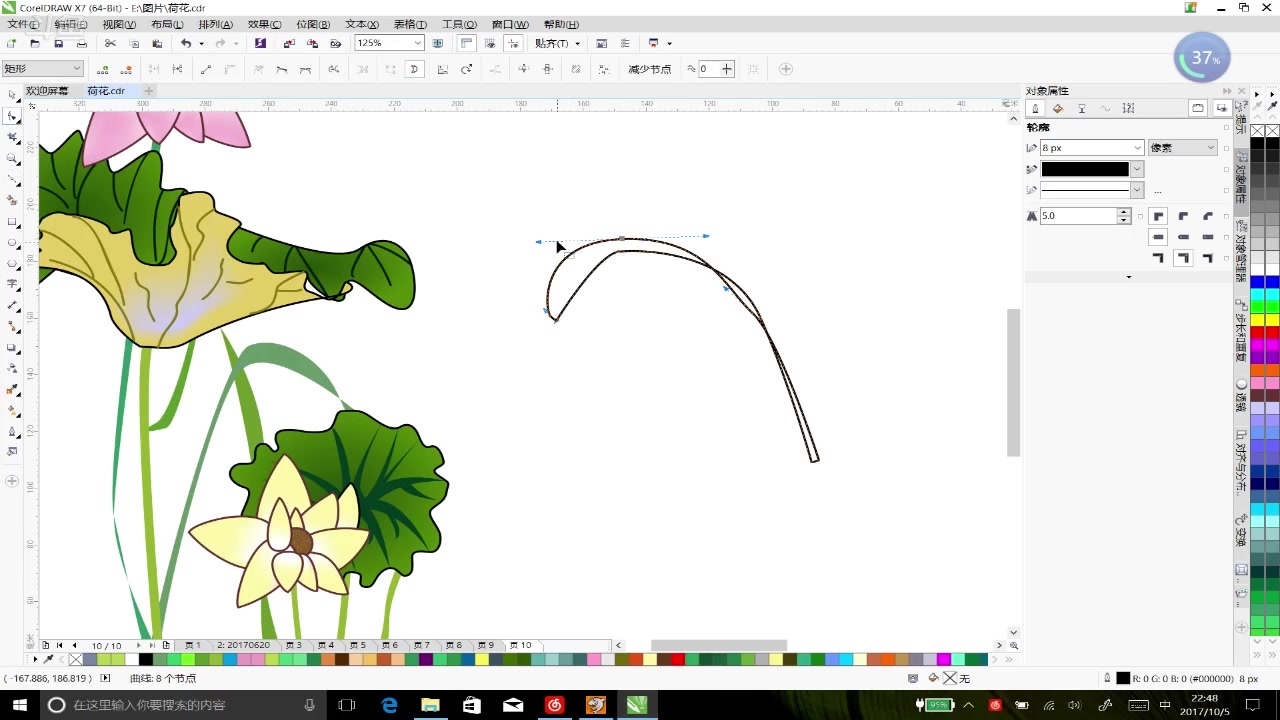Select the Shape tool in the toolbox
Image resolution: width=1280 pixels, height=720 pixels.
(13, 116)
